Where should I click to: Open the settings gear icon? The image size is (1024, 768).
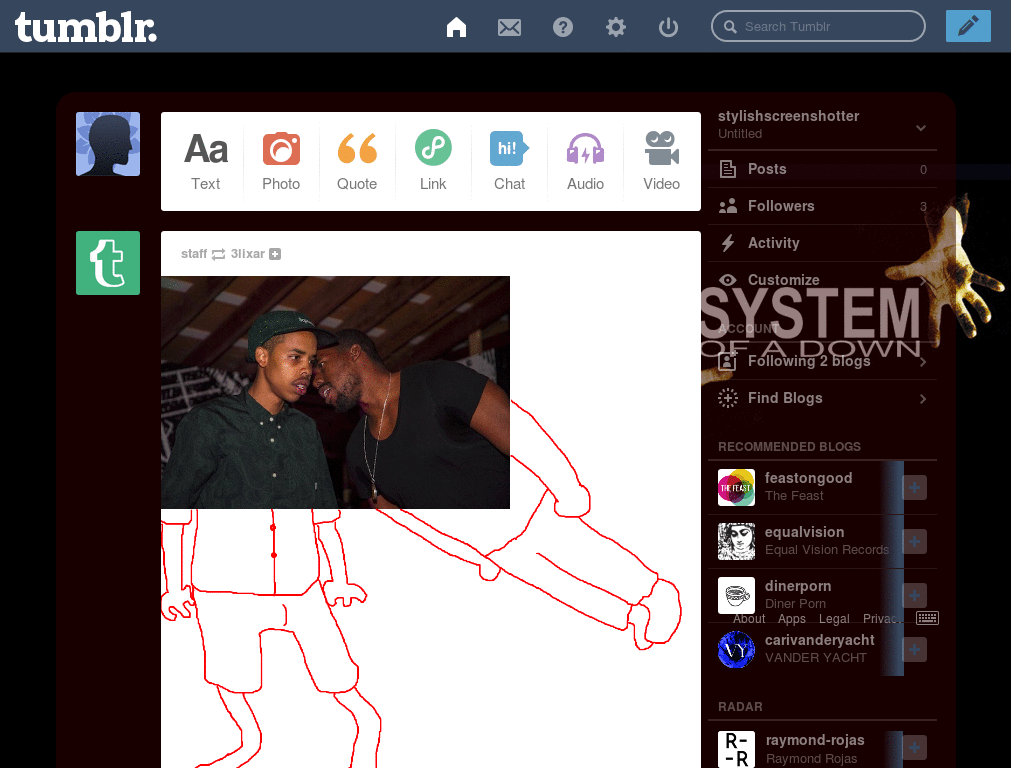(615, 27)
